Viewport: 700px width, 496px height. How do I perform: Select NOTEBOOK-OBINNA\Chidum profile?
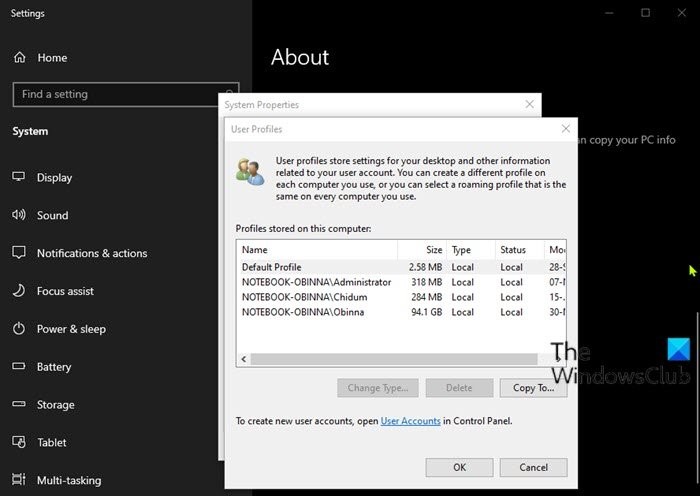pos(401,297)
